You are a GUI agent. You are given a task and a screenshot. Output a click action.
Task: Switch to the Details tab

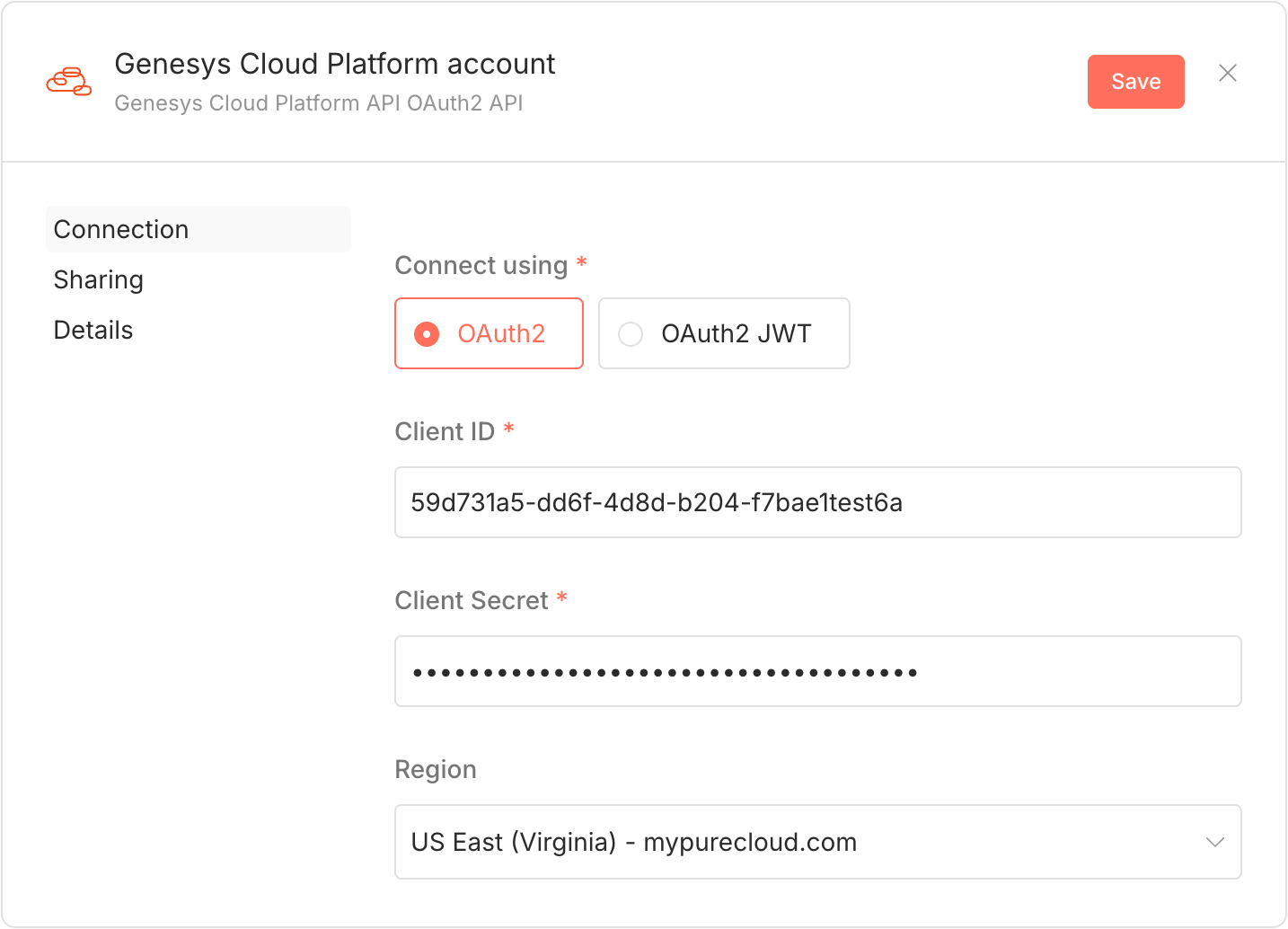pos(93,330)
